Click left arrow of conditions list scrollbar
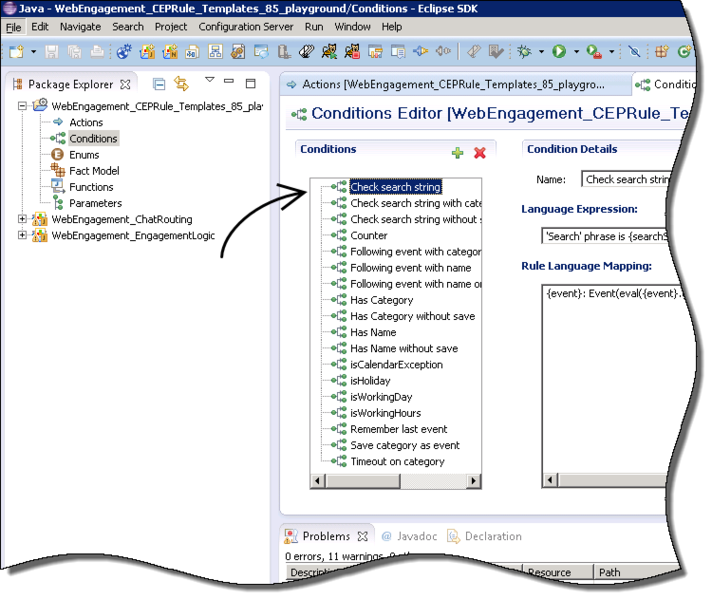This screenshot has width=712, height=600. click(x=317, y=481)
